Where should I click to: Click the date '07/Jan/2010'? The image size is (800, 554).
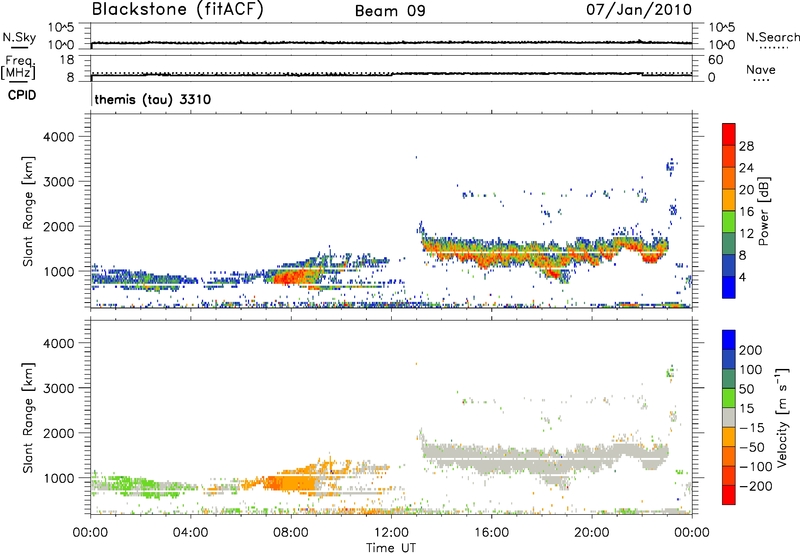click(639, 9)
